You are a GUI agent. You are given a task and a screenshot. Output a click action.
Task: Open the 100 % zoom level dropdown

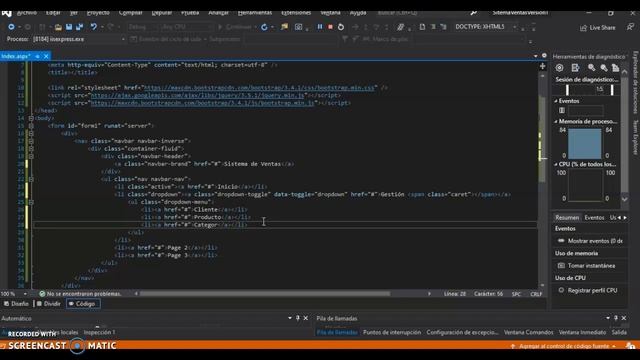[25, 294]
